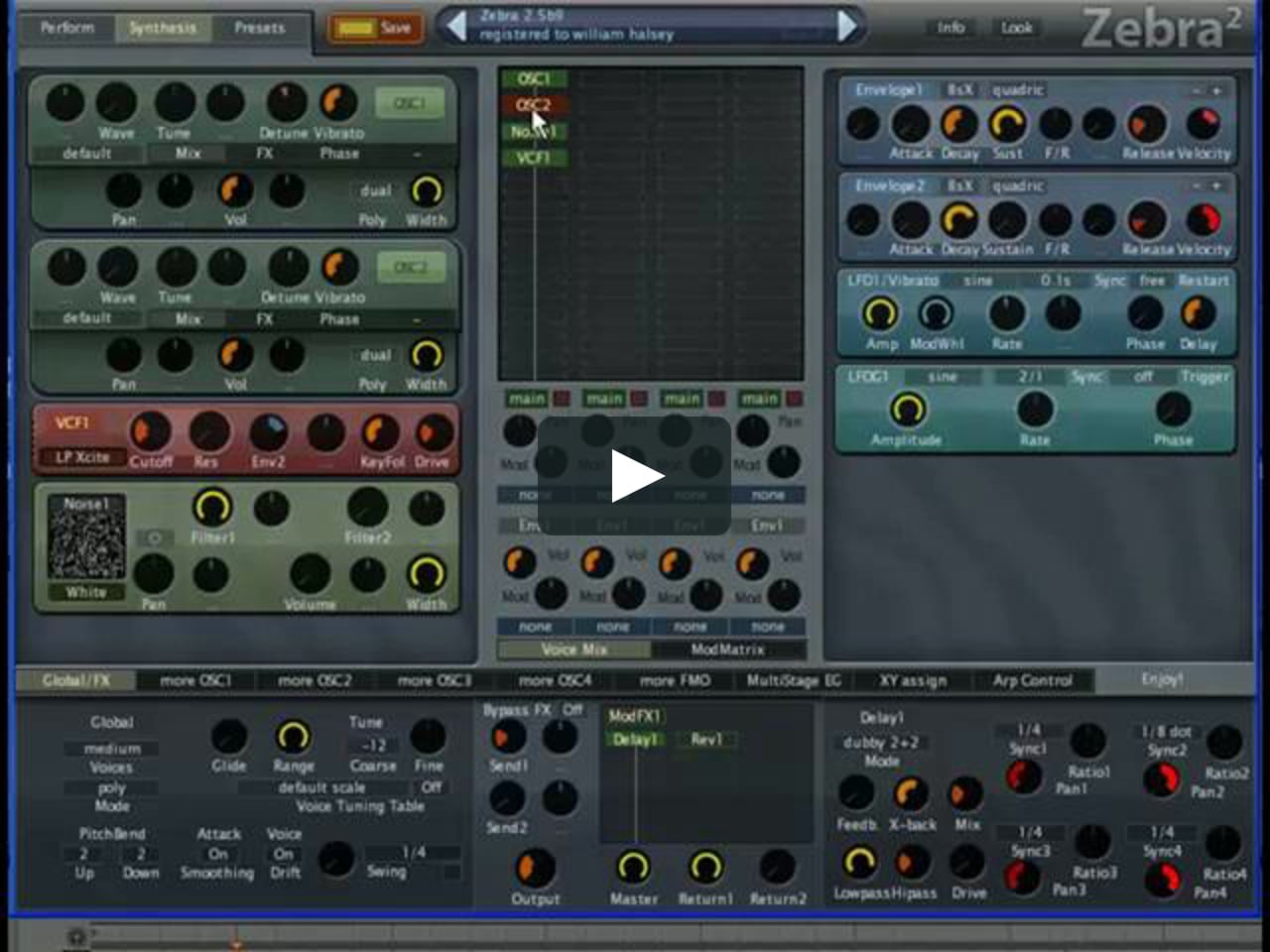Click the VCF1 Cutoff knob
The height and width of the screenshot is (952, 1270).
point(151,432)
